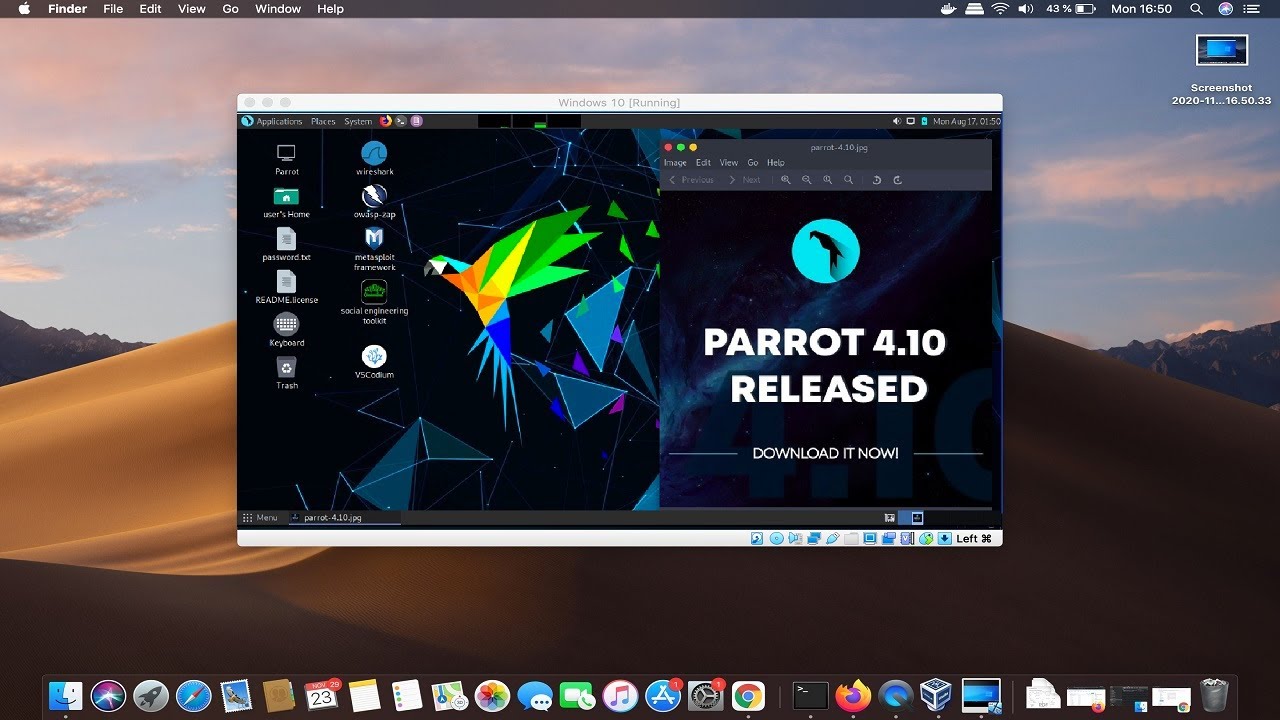The height and width of the screenshot is (720, 1280).
Task: Open VirtualBox from the Dock
Action: coord(935,695)
